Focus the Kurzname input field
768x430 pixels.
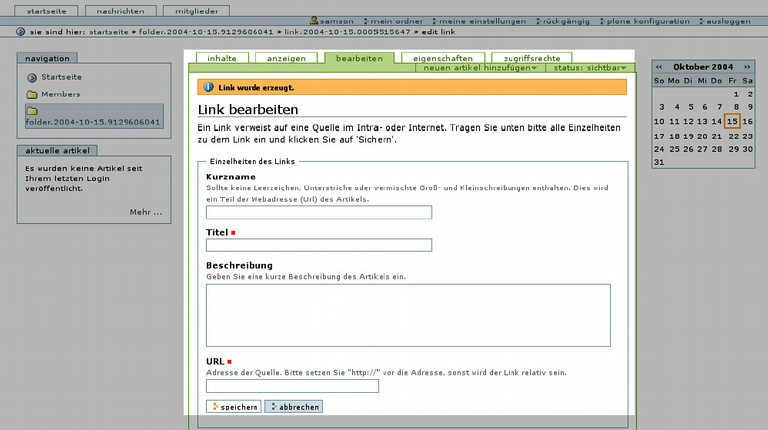coord(319,212)
